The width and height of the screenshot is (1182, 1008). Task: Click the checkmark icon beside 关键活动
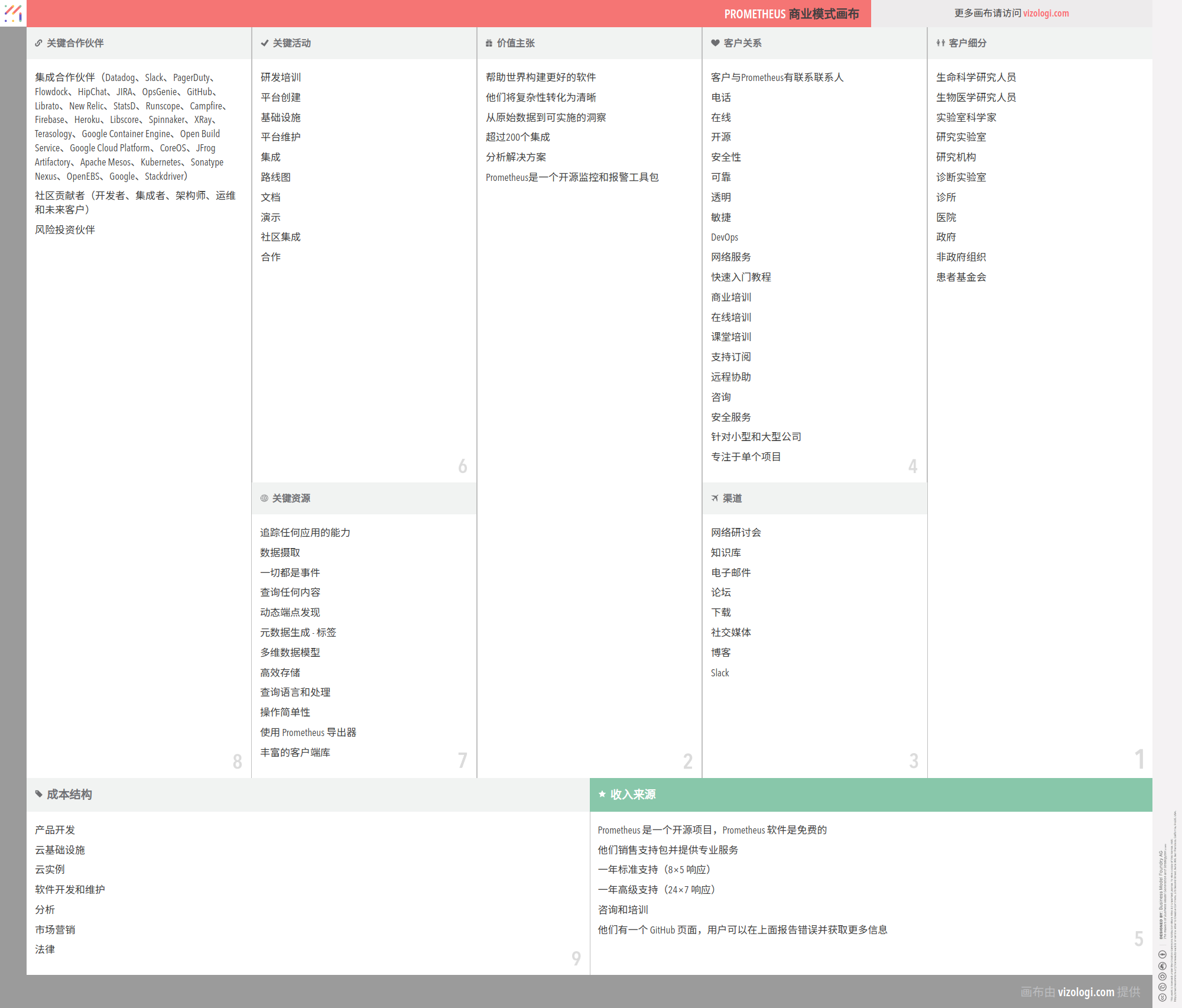[264, 43]
